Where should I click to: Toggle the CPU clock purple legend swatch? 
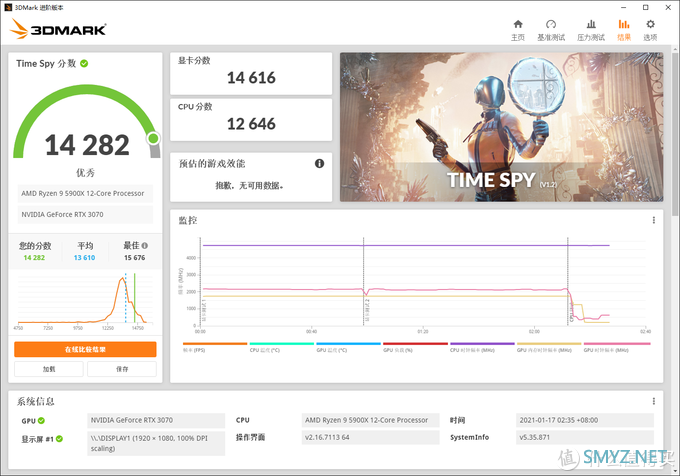pos(482,344)
